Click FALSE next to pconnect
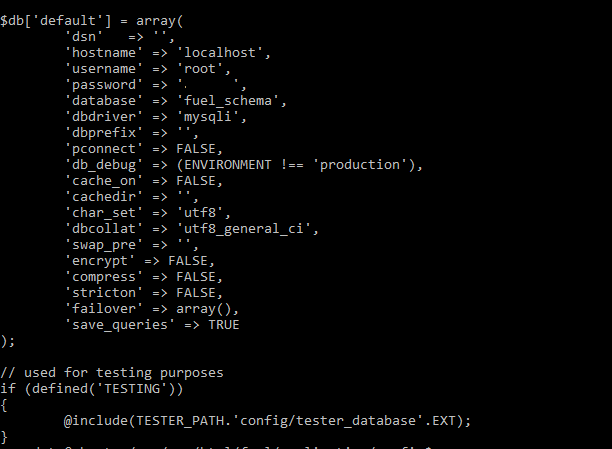The width and height of the screenshot is (612, 449). [196, 149]
